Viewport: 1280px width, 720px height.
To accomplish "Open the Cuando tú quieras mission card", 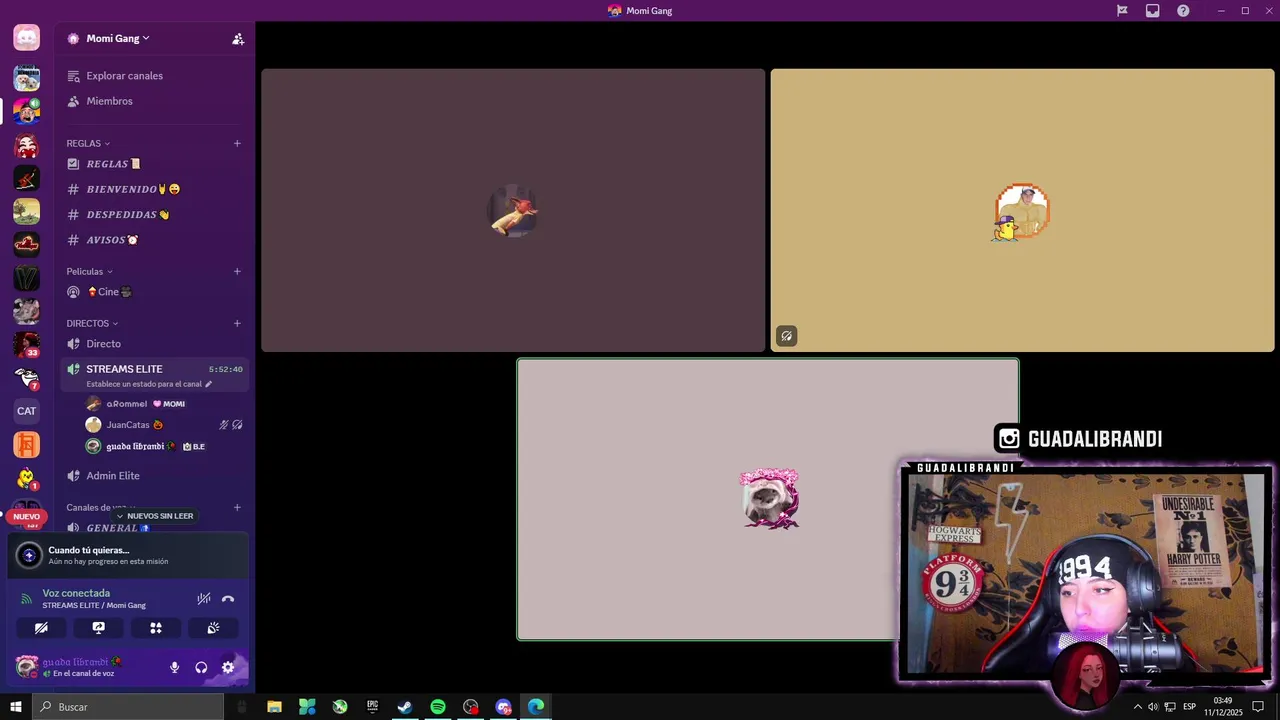I will pos(127,555).
